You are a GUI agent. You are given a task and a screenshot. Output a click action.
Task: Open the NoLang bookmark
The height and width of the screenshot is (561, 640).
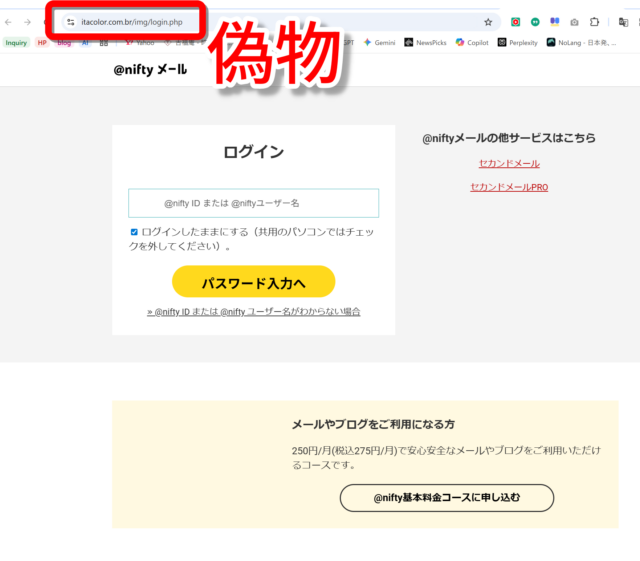click(x=582, y=42)
